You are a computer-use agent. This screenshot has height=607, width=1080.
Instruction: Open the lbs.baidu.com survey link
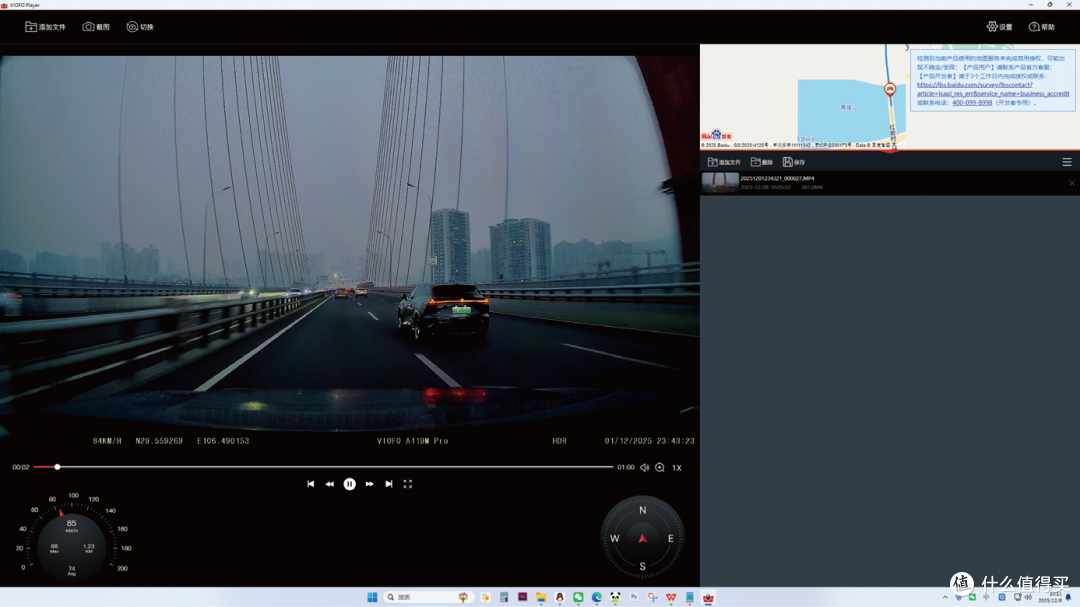(993, 90)
